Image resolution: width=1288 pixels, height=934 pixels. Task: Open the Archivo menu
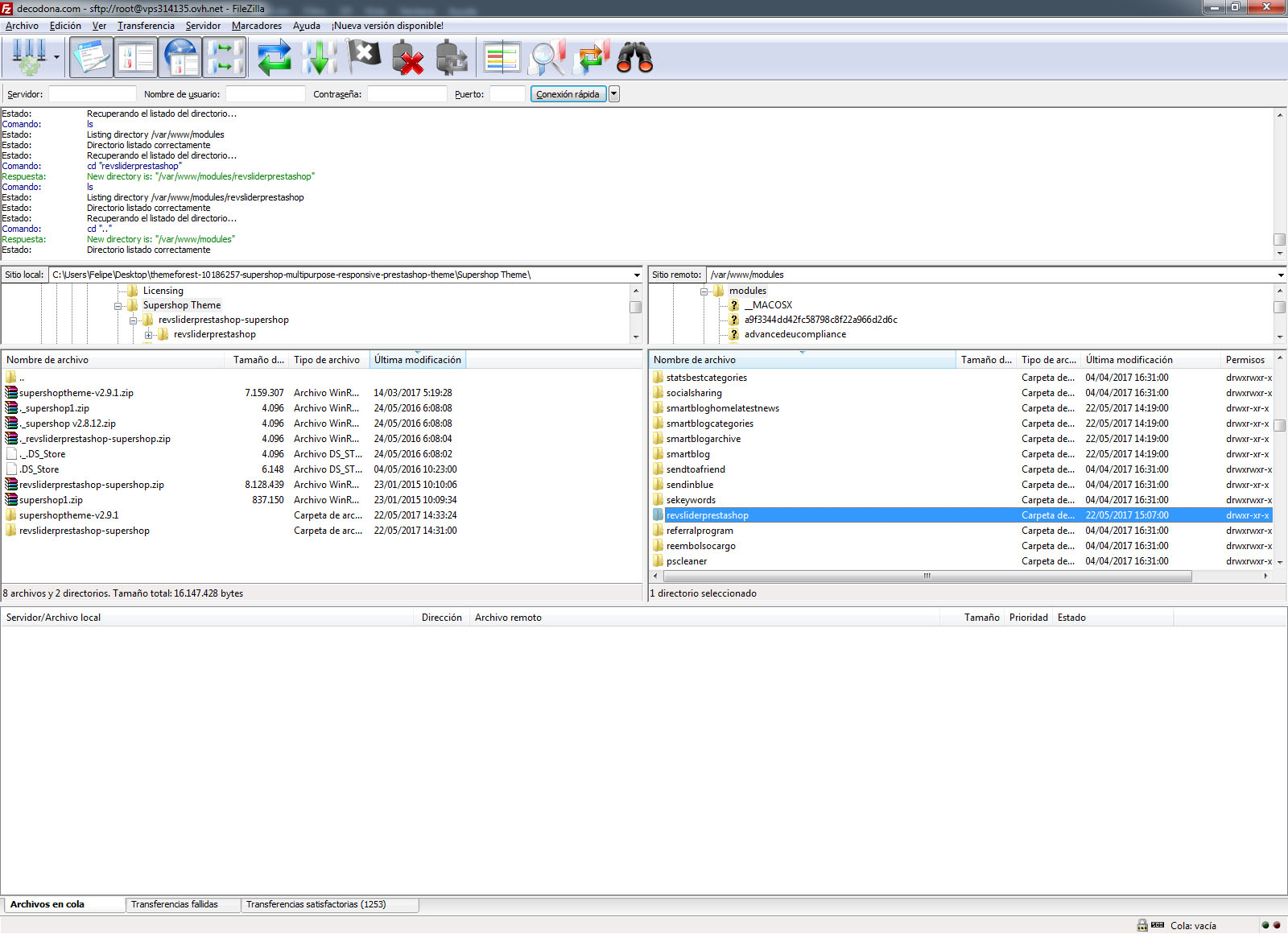[22, 26]
